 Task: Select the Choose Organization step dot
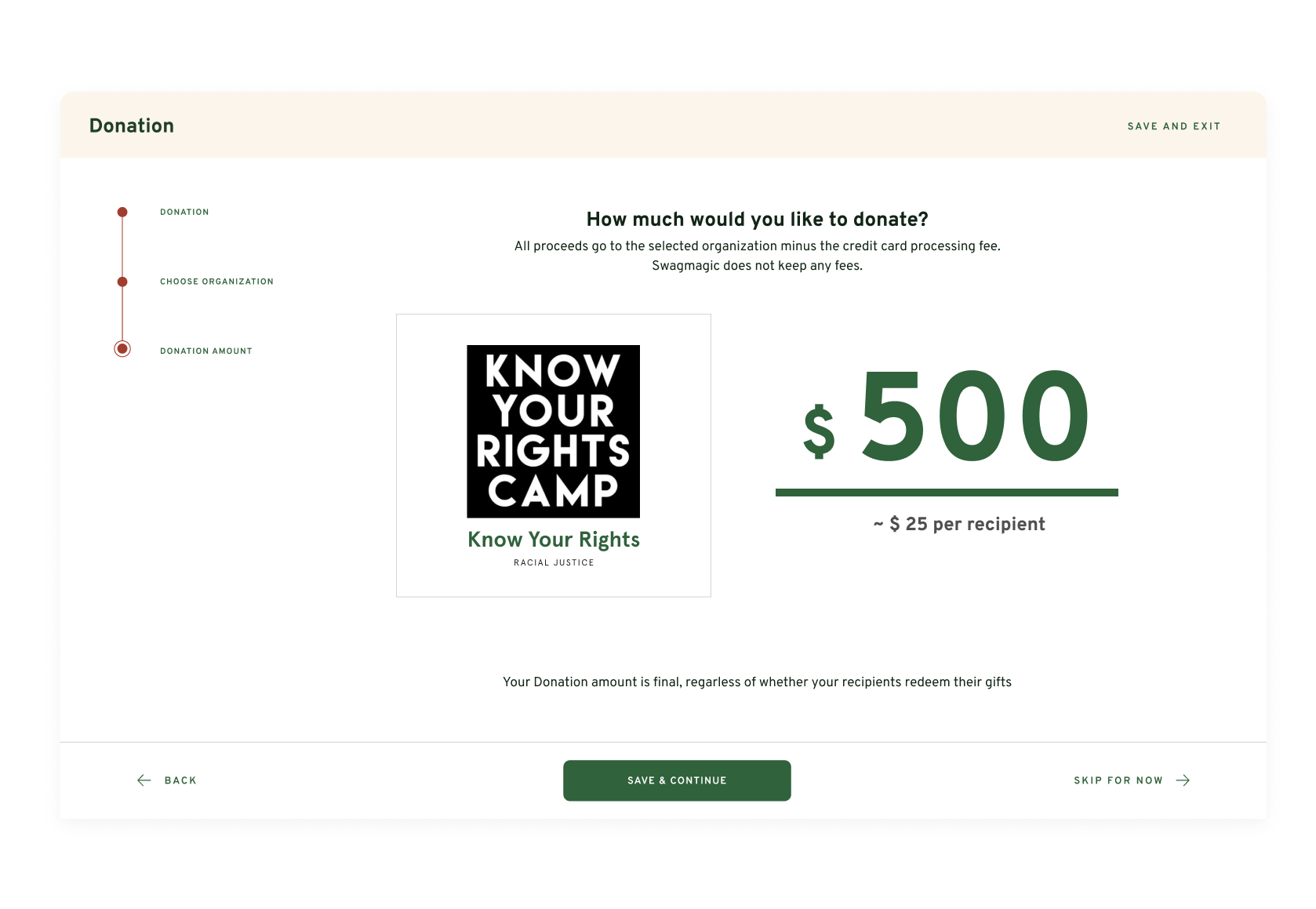pyautogui.click(x=122, y=282)
